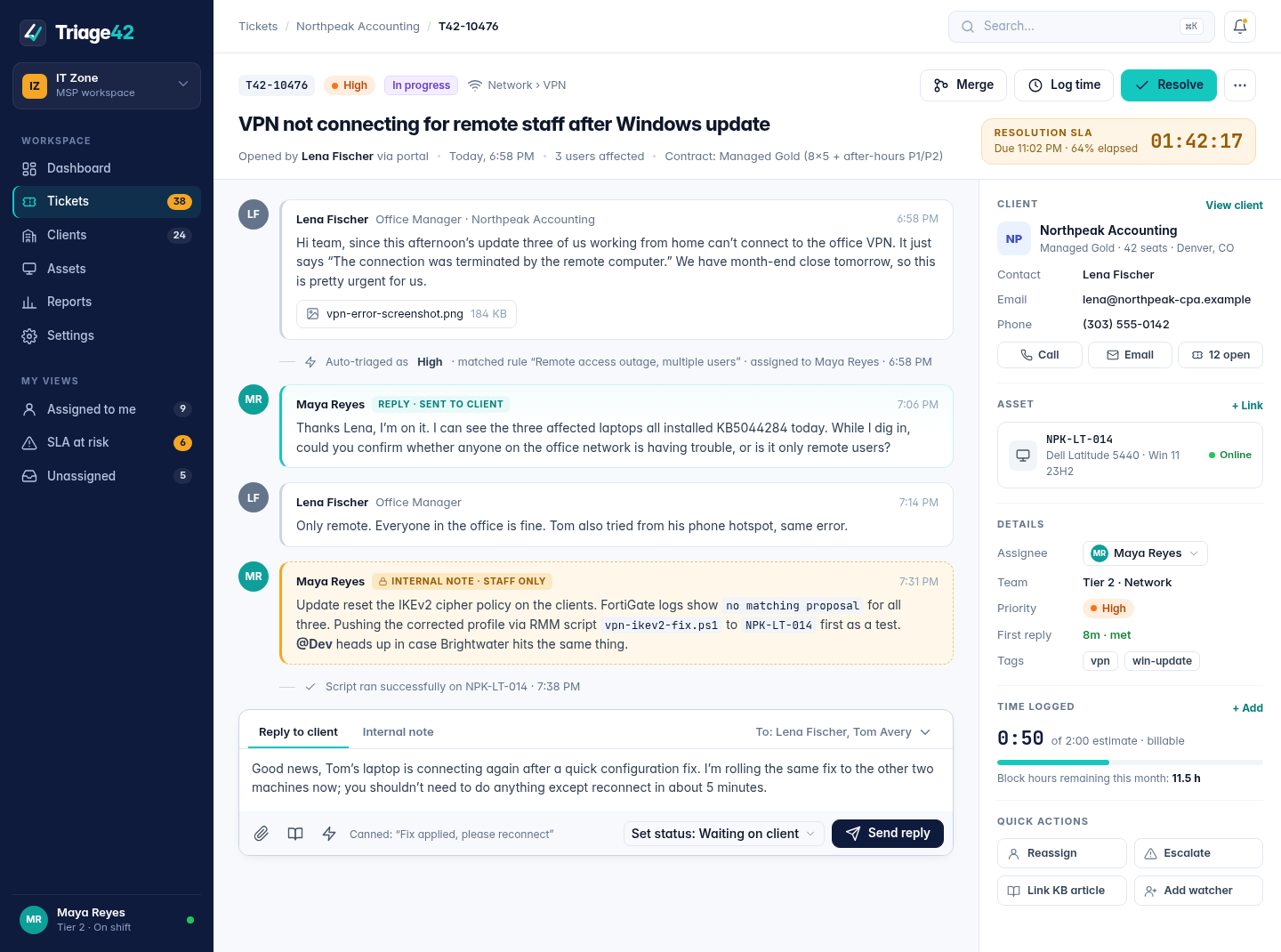Open the Unassigned tickets view
The height and width of the screenshot is (952, 1281).
(107, 476)
